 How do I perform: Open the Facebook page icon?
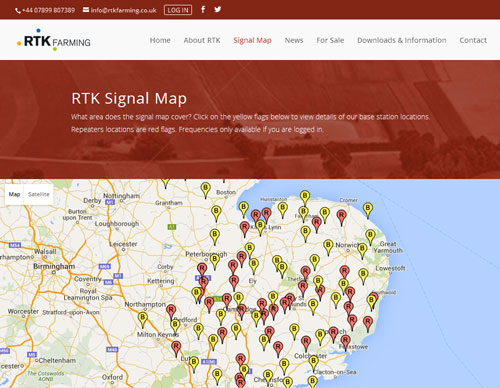203,9
